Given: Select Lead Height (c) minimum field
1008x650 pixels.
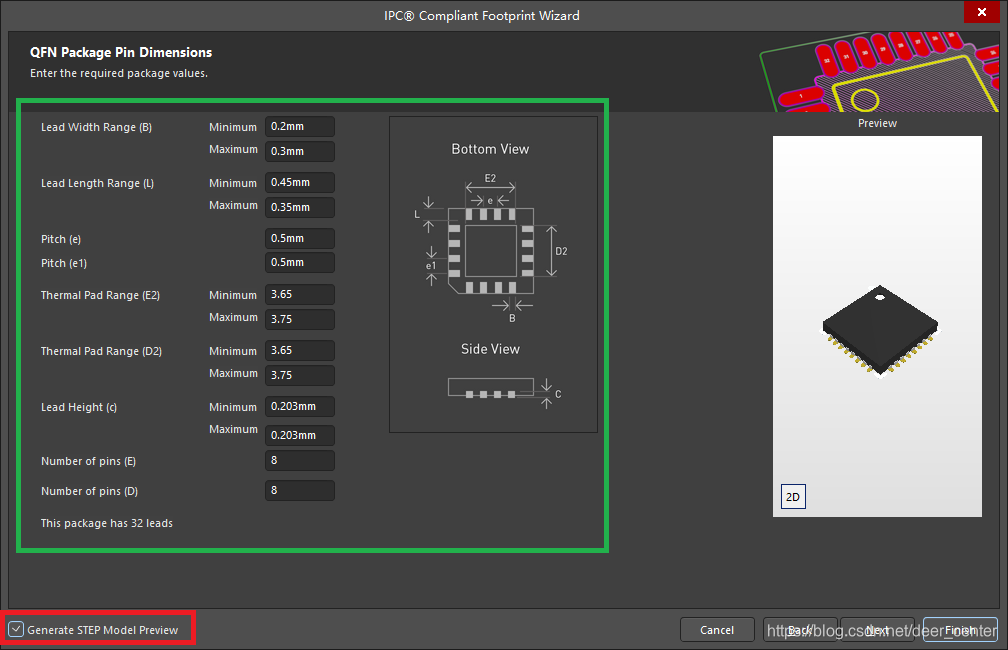Looking at the screenshot, I should click(300, 407).
